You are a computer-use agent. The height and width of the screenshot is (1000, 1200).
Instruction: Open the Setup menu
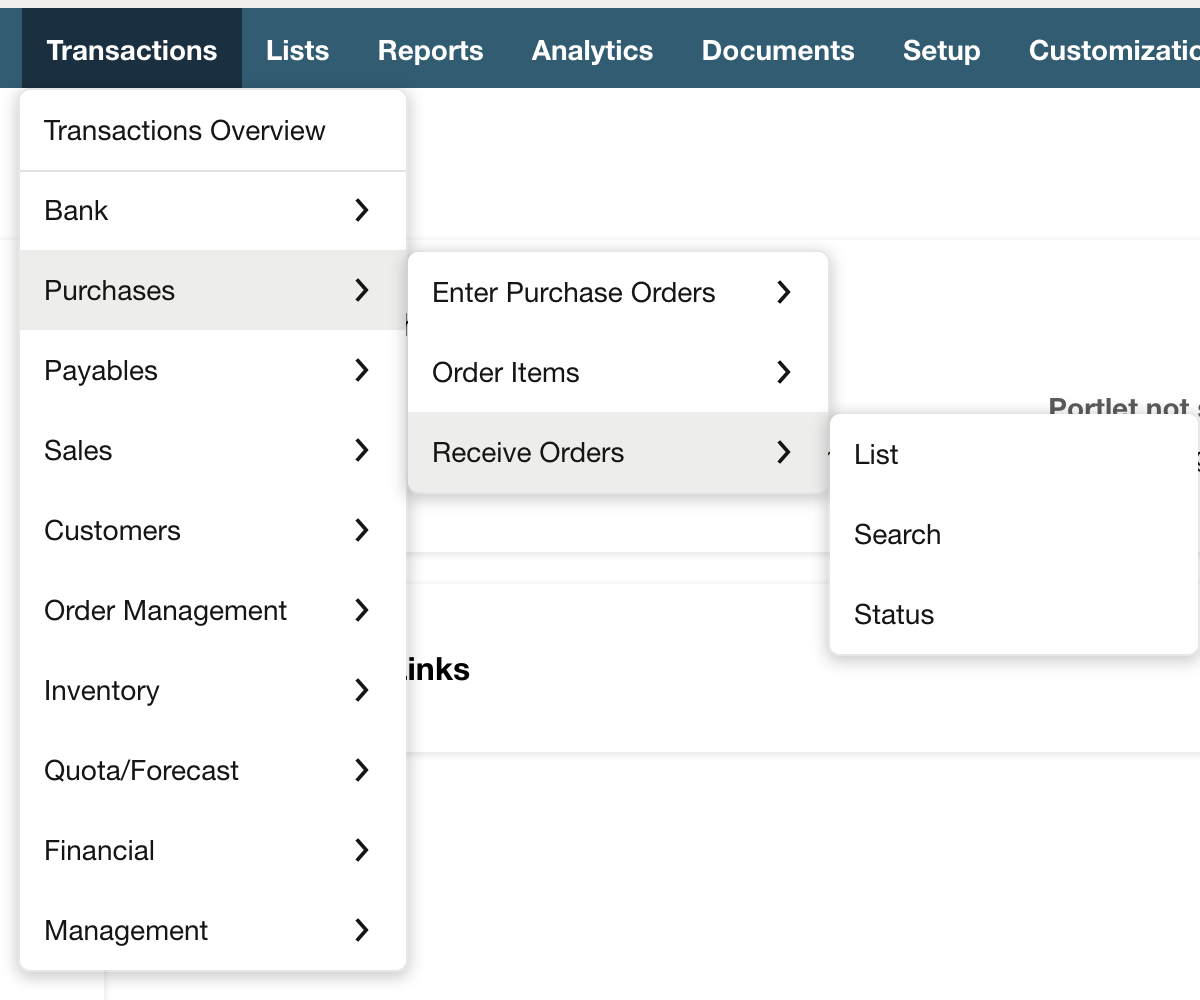tap(941, 50)
